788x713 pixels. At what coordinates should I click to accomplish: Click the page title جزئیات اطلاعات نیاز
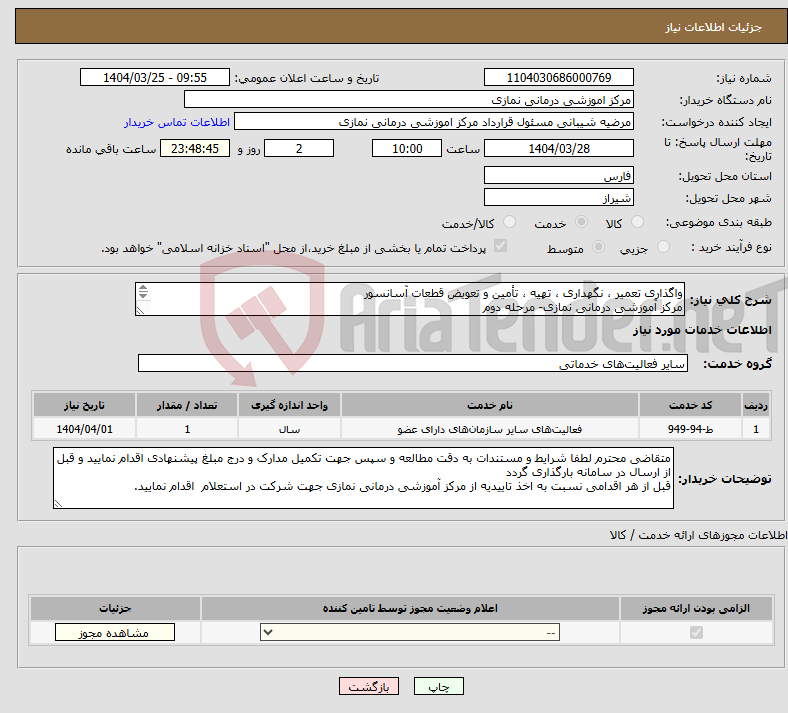714,27
